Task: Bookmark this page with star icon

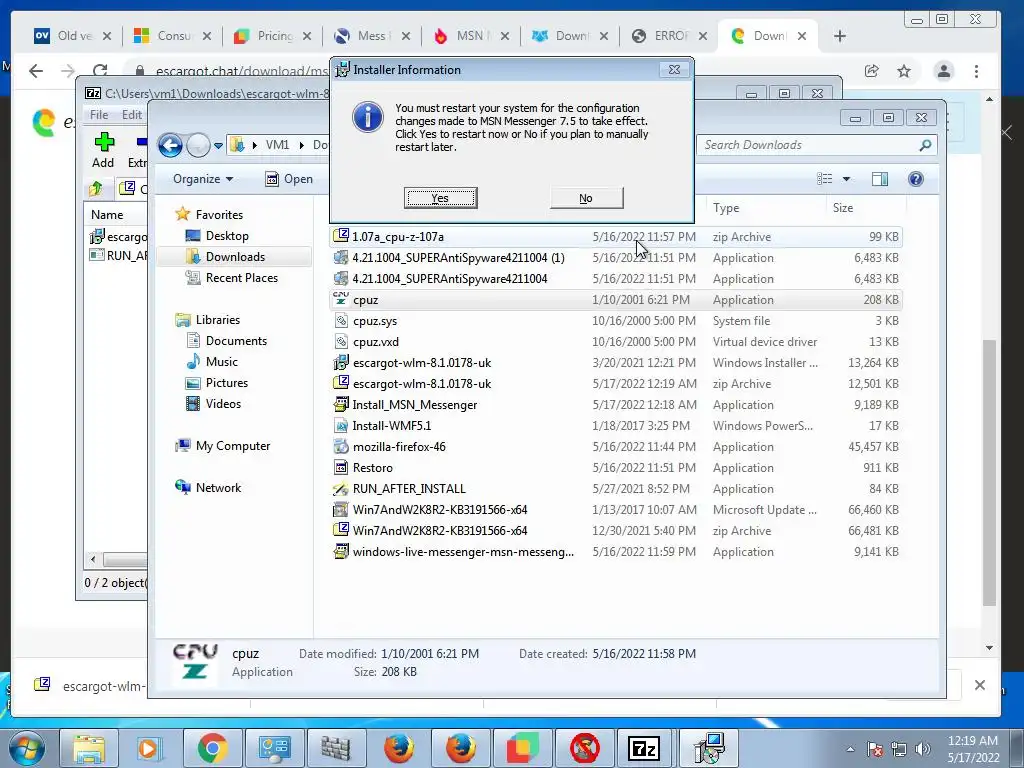Action: pyautogui.click(x=904, y=71)
